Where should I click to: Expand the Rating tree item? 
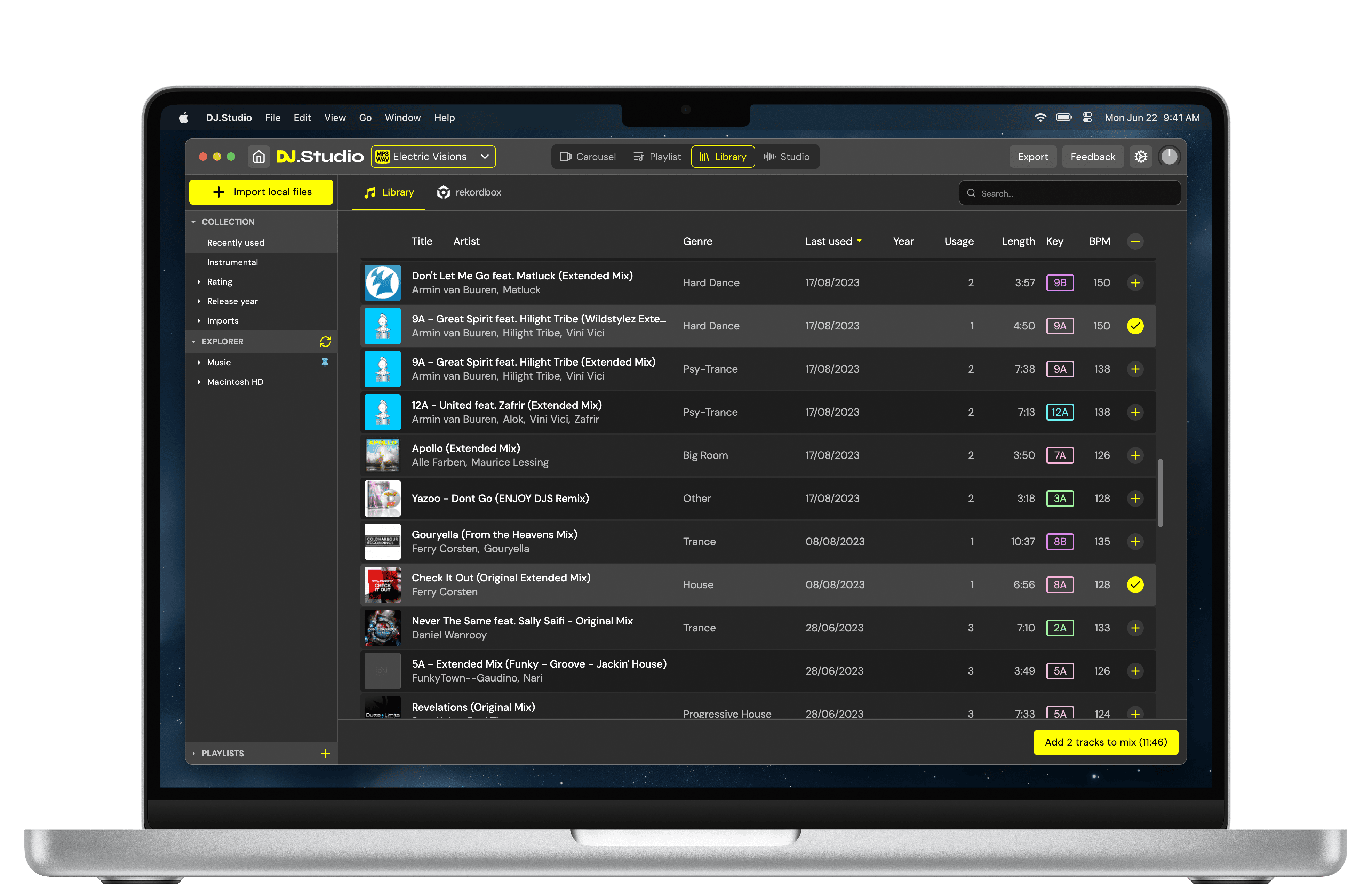tap(219, 281)
